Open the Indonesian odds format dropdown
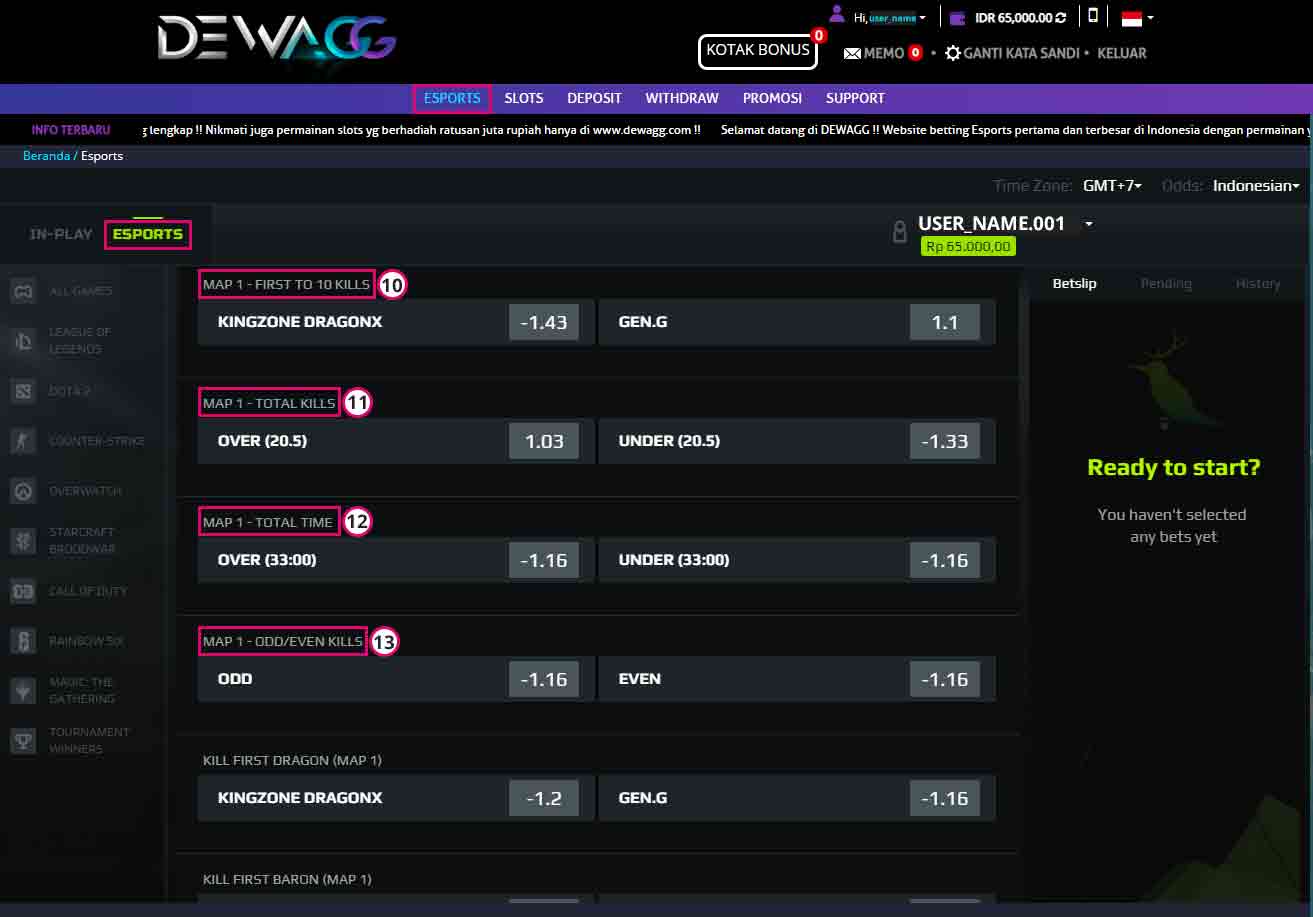This screenshot has height=917, width=1313. tap(1256, 186)
